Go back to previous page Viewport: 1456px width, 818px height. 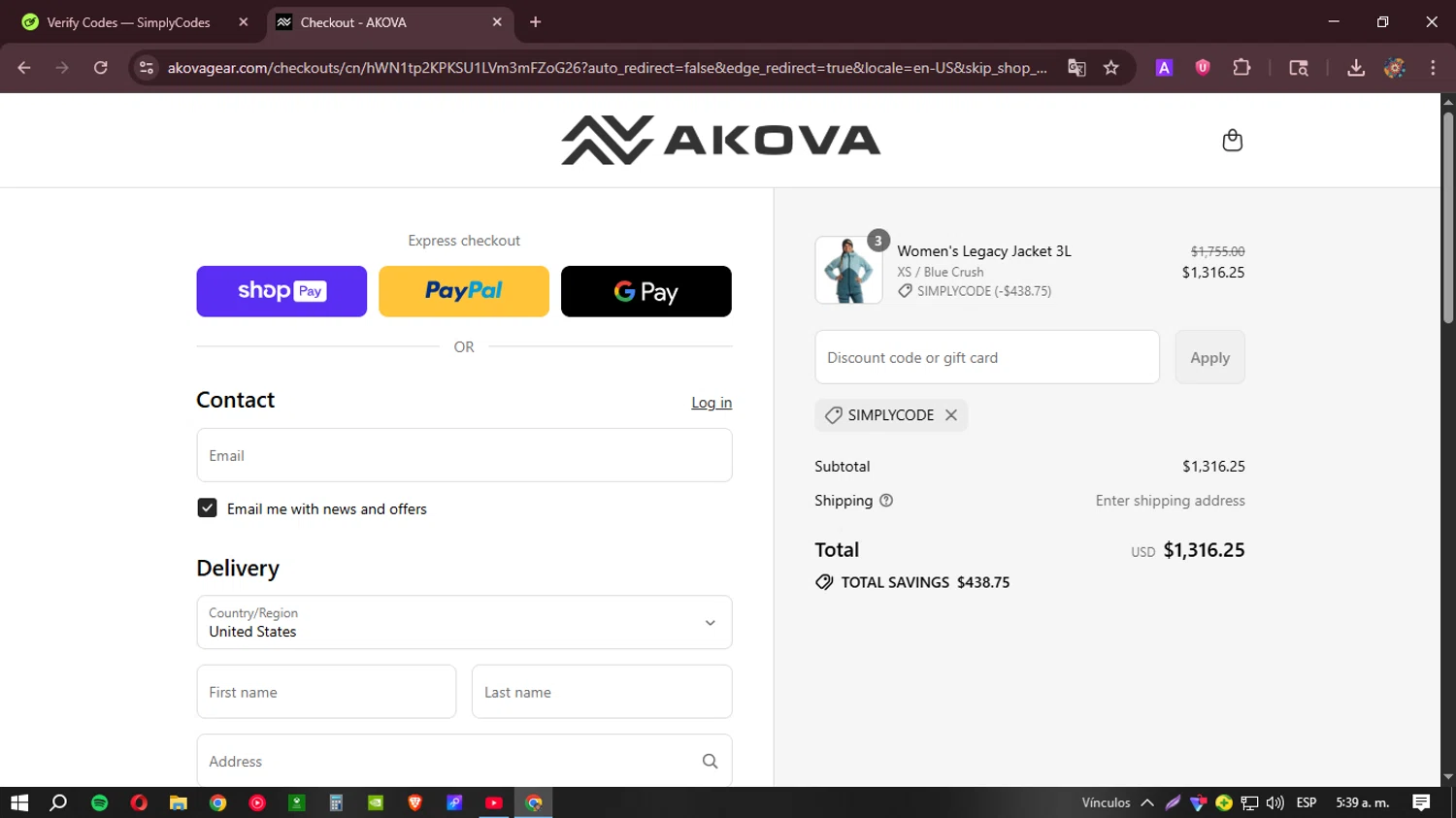coord(24,68)
